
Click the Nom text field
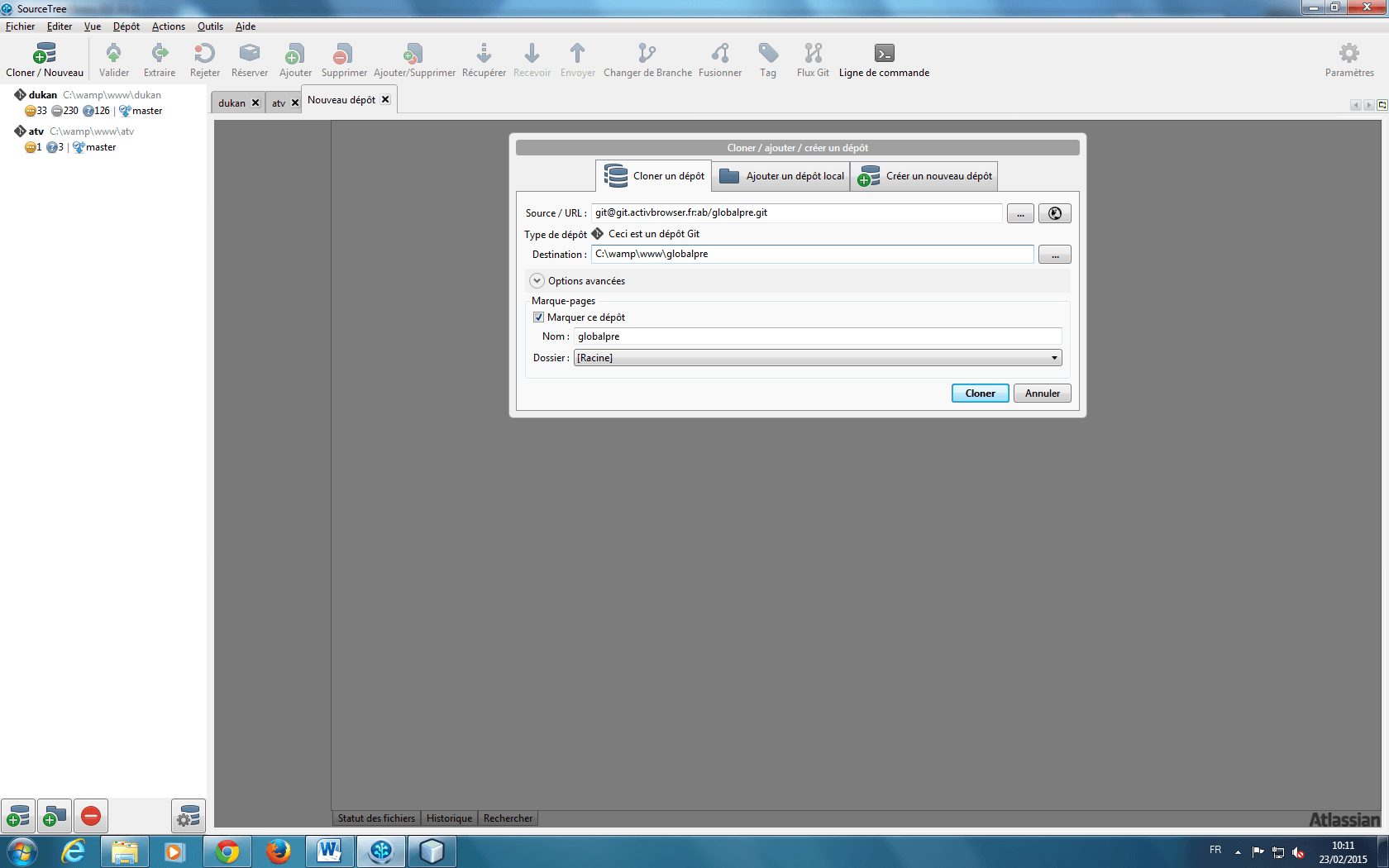click(x=817, y=336)
